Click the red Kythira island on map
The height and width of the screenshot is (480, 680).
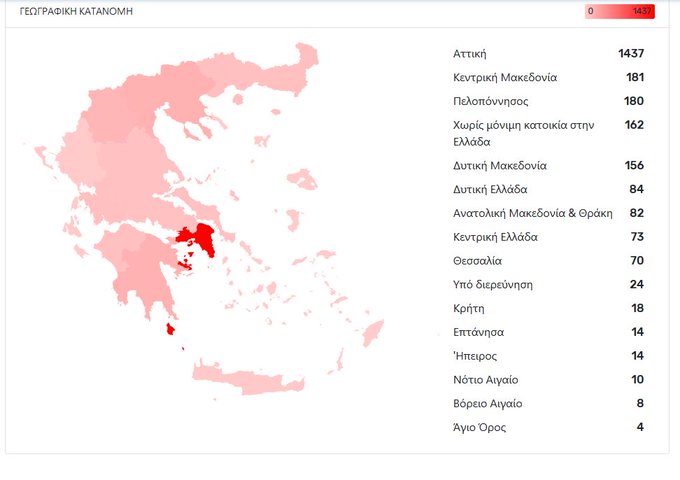pos(170,330)
